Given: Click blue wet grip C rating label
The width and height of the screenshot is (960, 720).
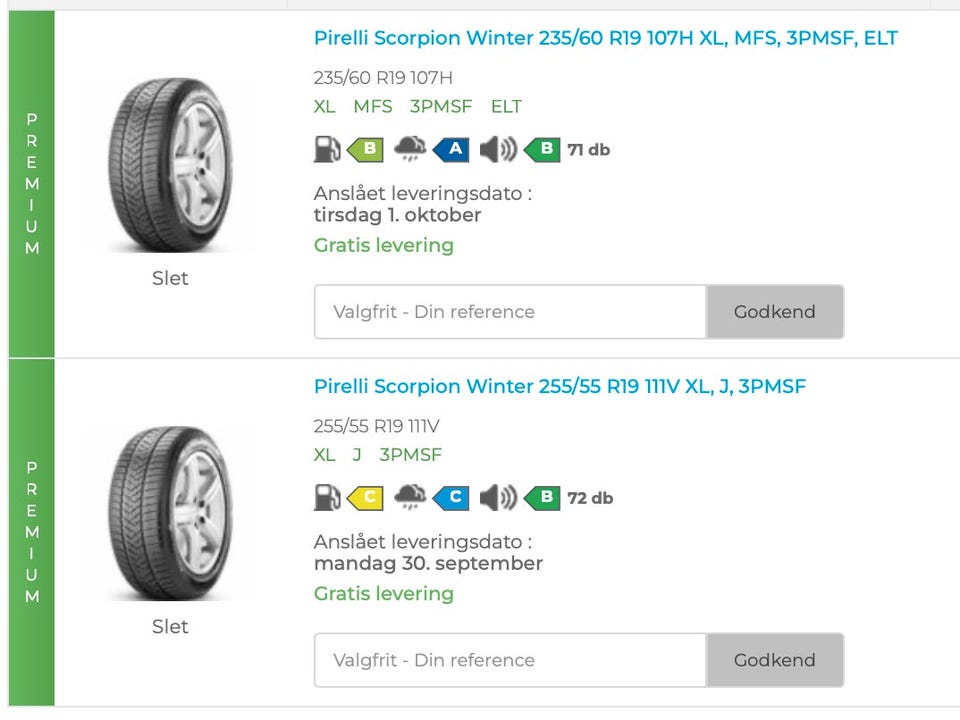Looking at the screenshot, I should click(453, 498).
